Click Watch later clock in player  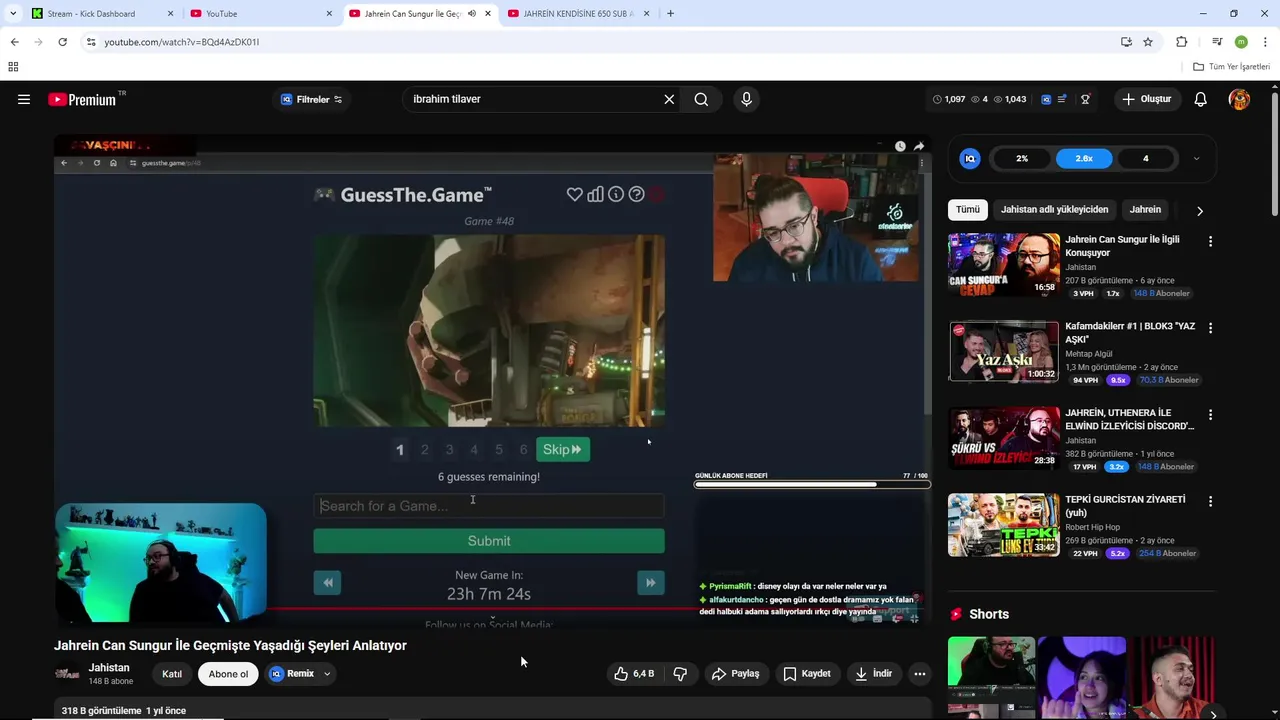900,146
